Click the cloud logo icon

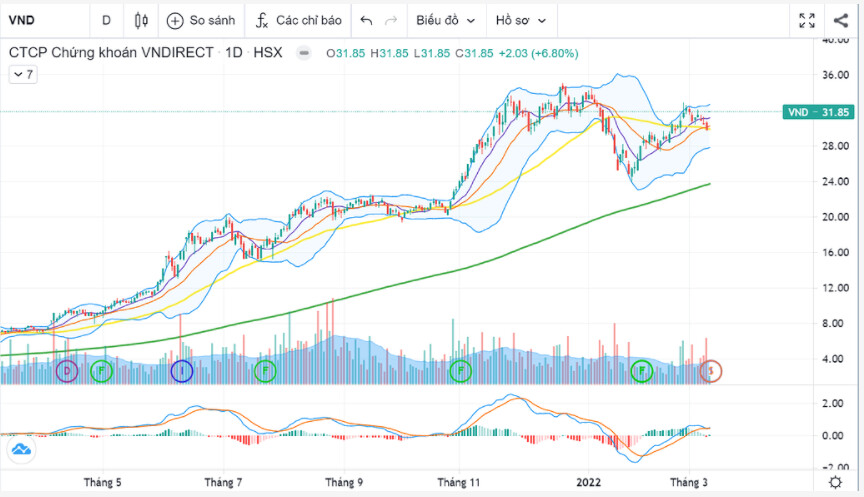pos(21,450)
